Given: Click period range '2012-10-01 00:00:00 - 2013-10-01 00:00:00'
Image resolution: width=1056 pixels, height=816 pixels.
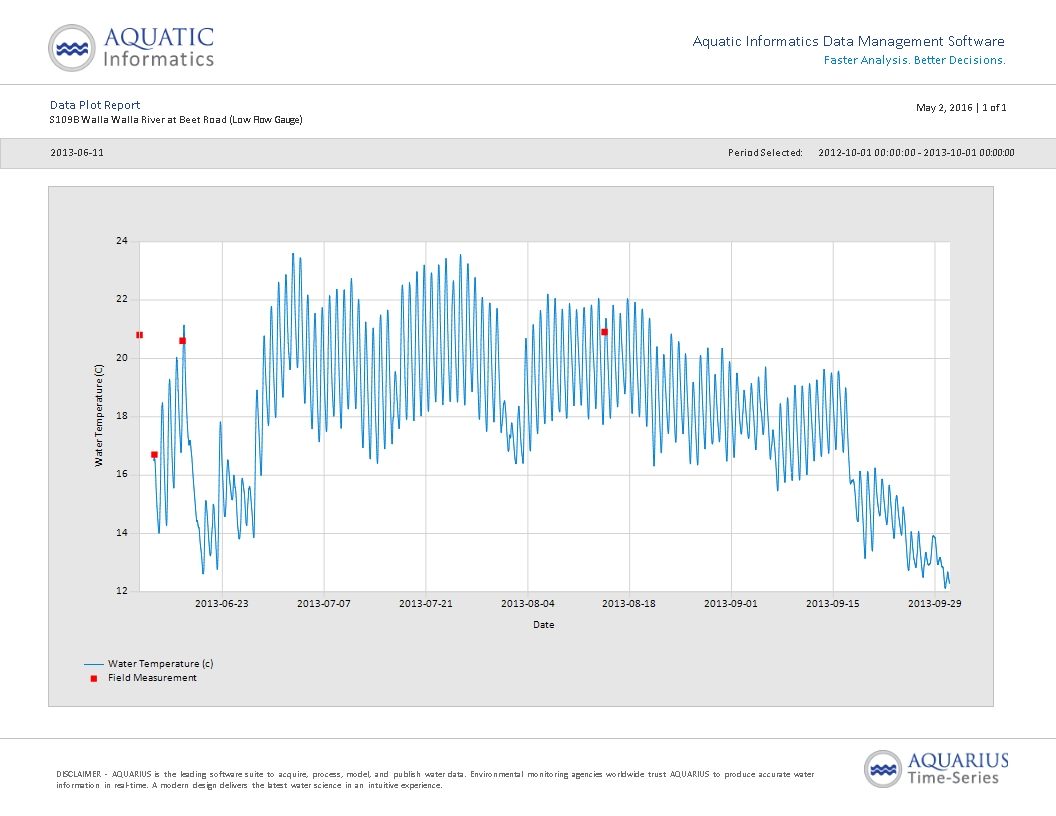Looking at the screenshot, I should click(916, 153).
